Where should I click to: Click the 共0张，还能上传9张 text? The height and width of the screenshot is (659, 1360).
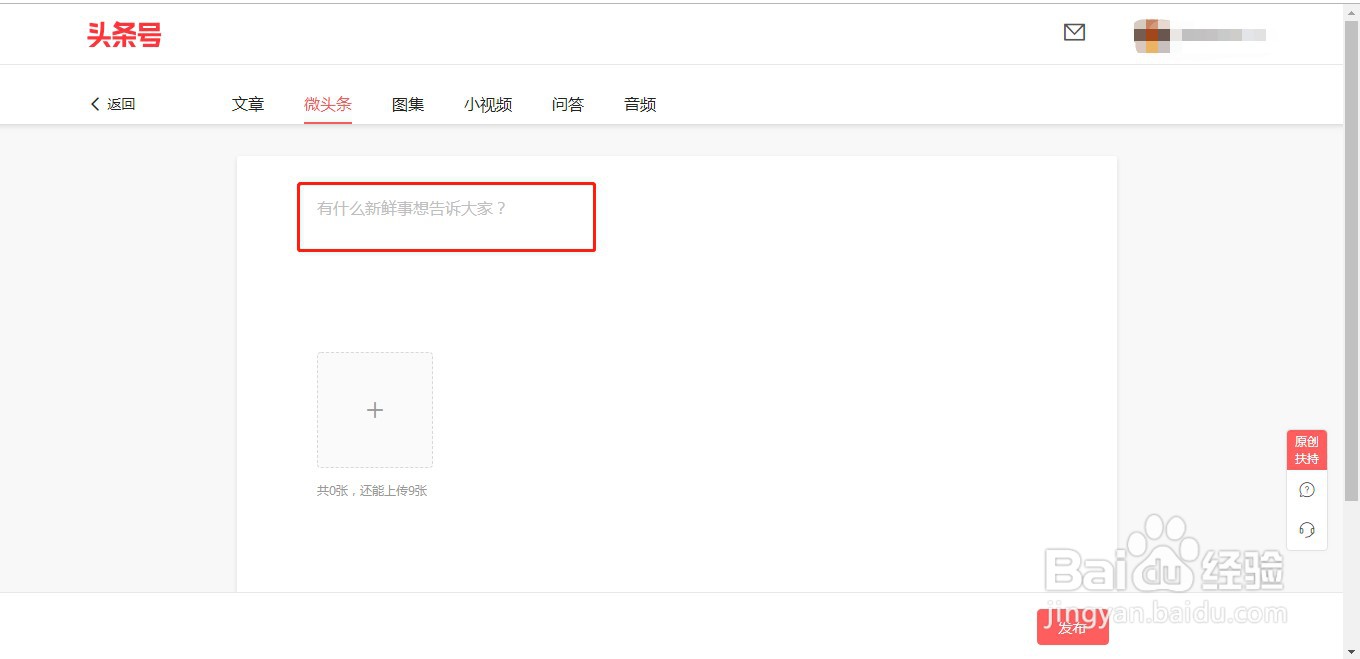pos(372,491)
